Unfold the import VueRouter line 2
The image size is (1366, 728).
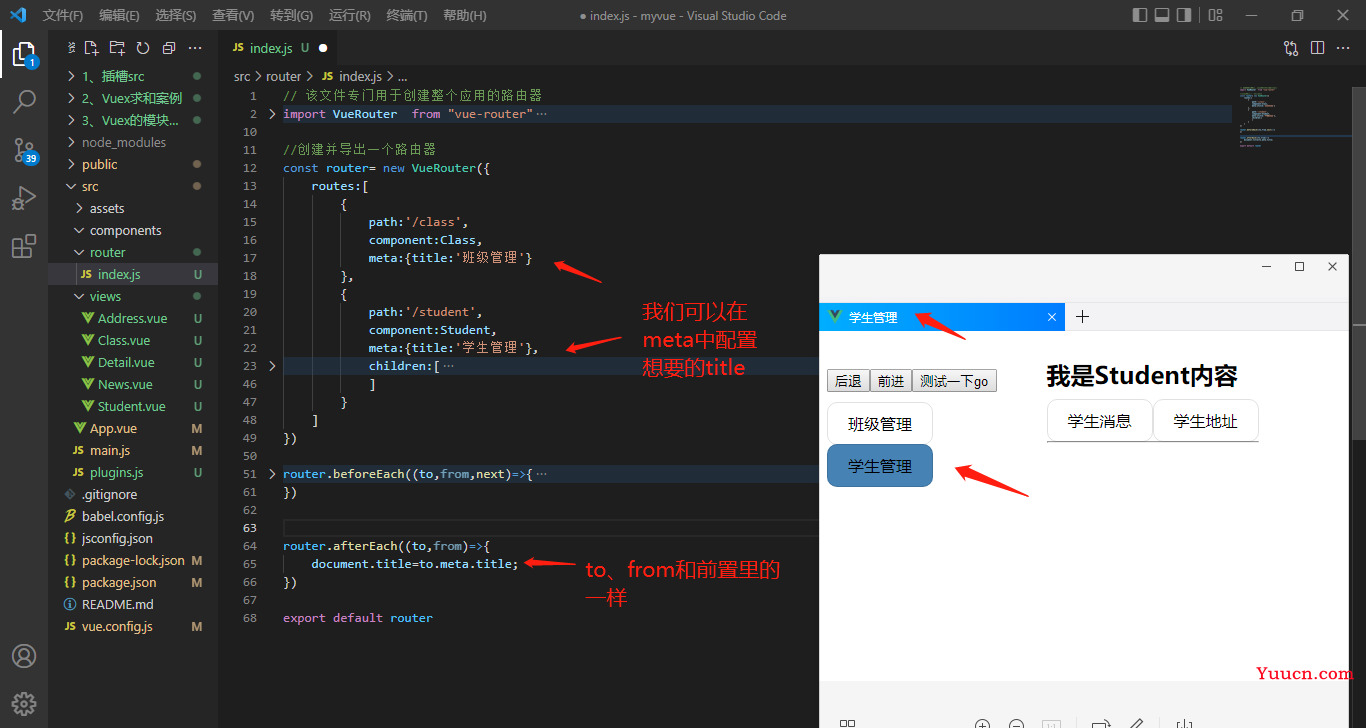(272, 114)
